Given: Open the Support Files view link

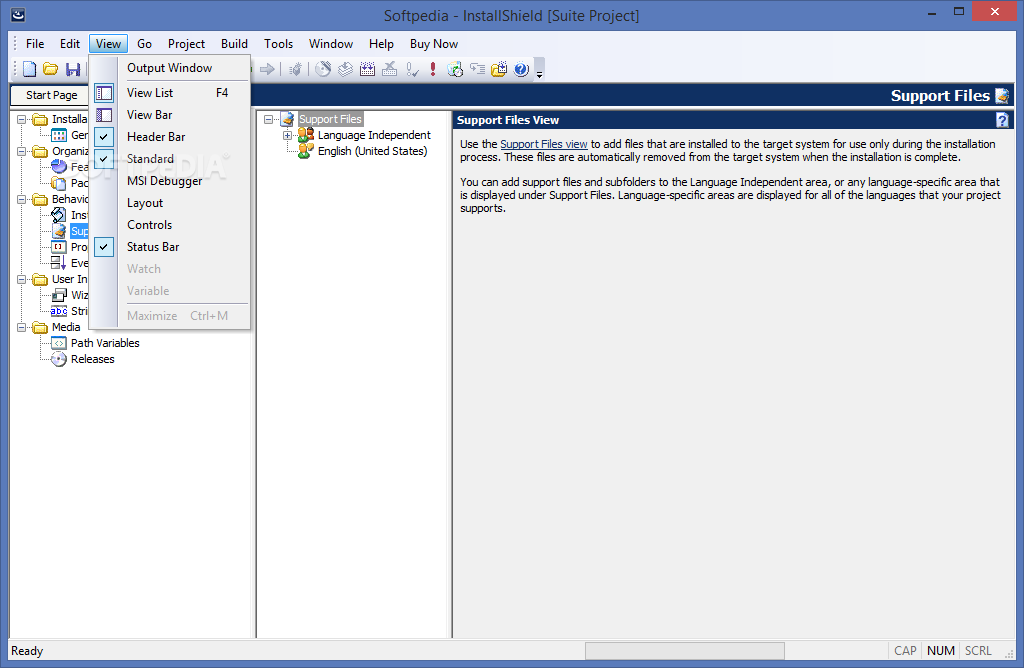Looking at the screenshot, I should pos(544,144).
